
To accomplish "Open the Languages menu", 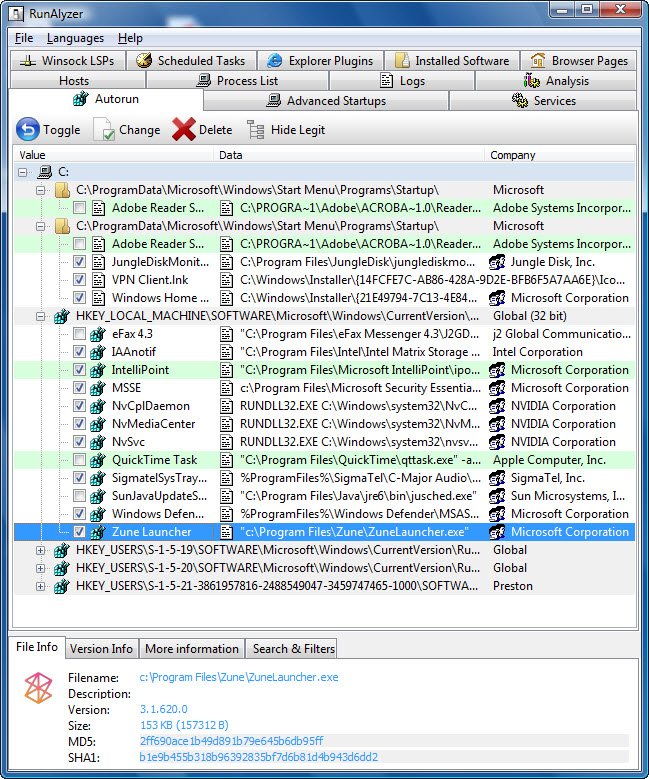I will click(x=76, y=38).
